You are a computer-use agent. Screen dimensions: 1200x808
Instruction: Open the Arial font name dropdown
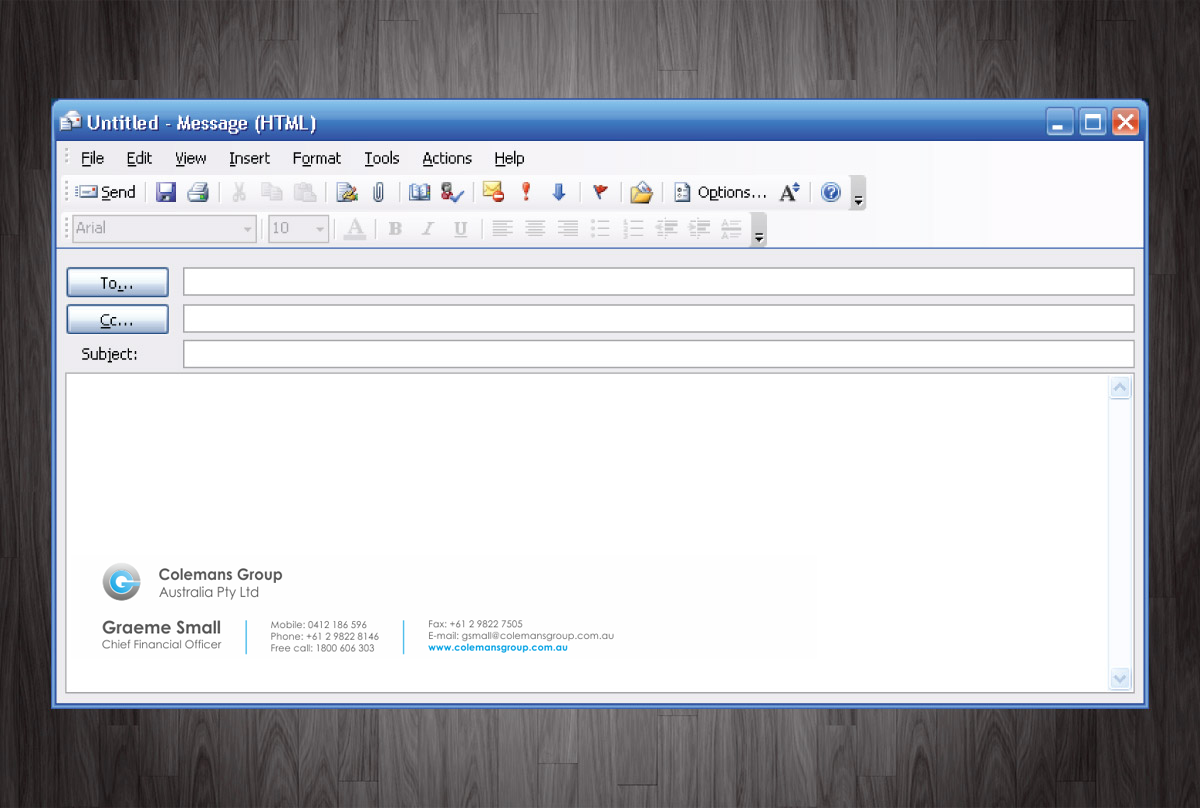(247, 229)
